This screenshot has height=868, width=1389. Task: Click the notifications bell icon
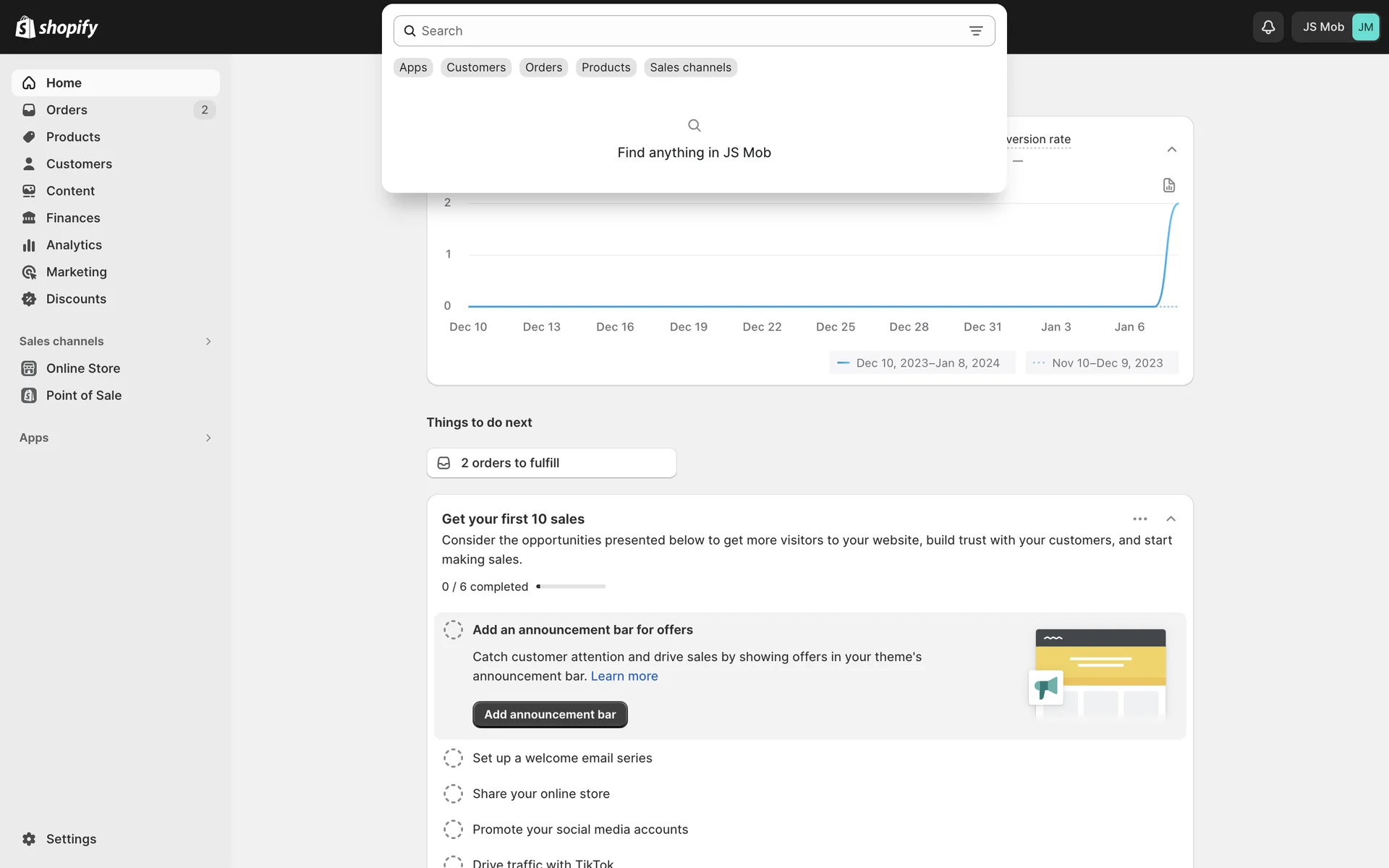tap(1267, 27)
